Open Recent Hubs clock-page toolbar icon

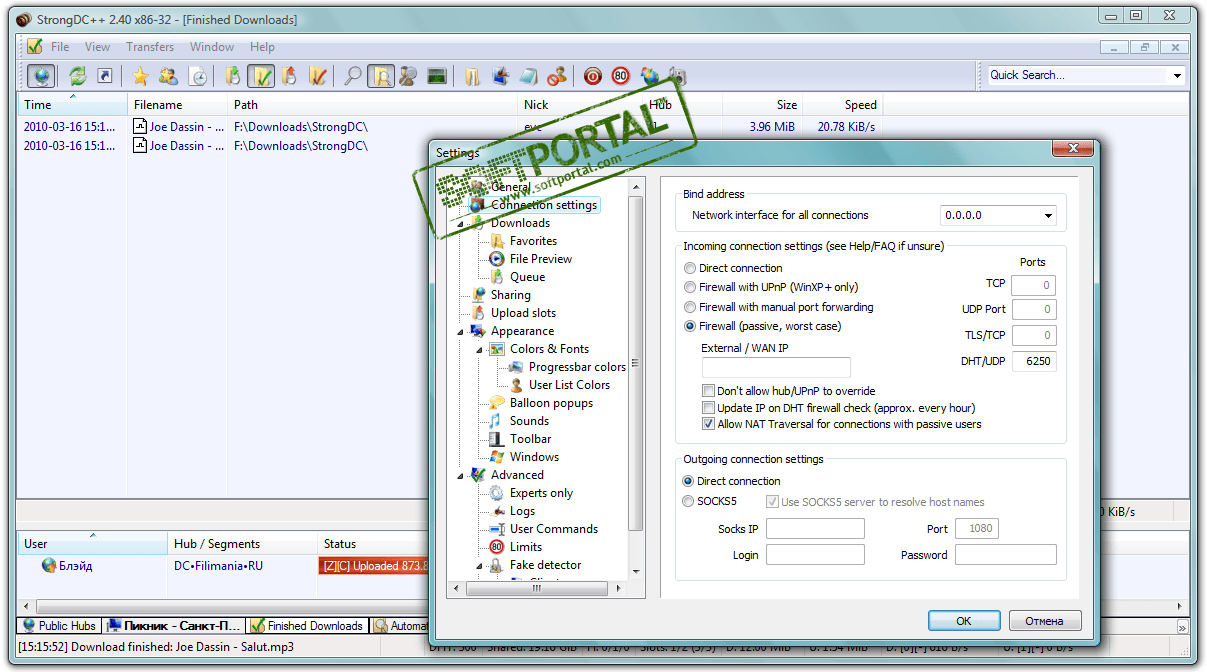pyautogui.click(x=198, y=75)
